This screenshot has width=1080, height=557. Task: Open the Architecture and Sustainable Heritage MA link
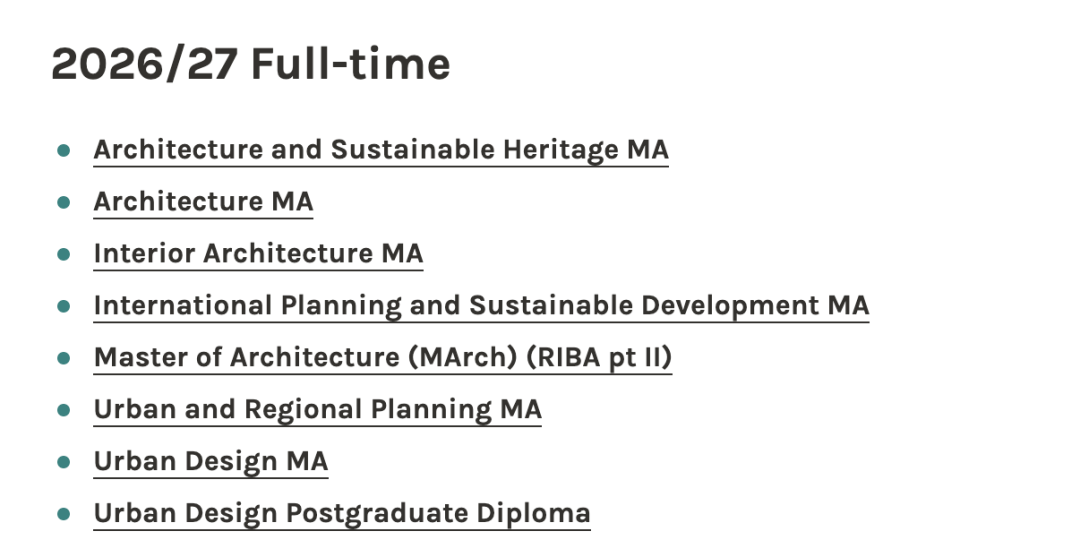click(x=380, y=150)
